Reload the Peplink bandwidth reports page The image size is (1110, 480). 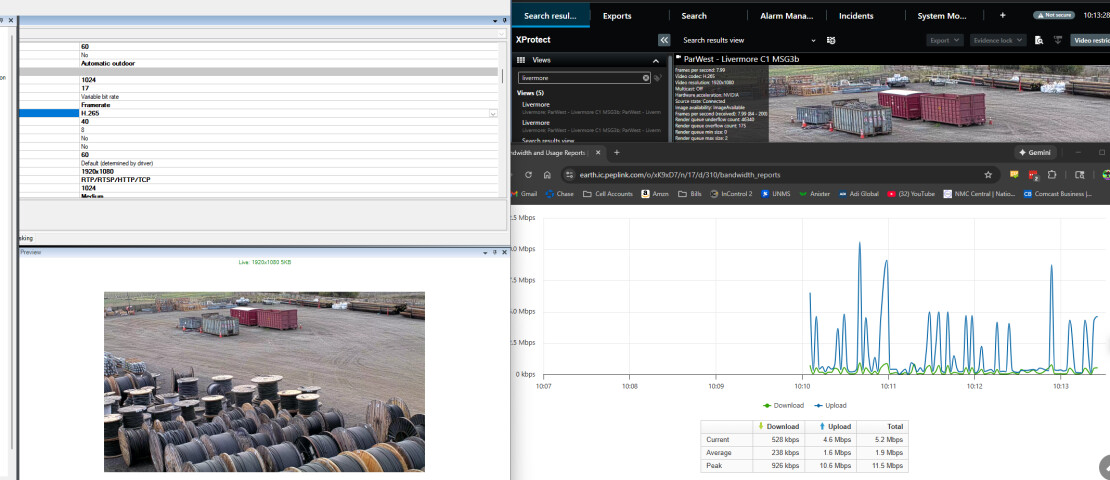tap(529, 174)
